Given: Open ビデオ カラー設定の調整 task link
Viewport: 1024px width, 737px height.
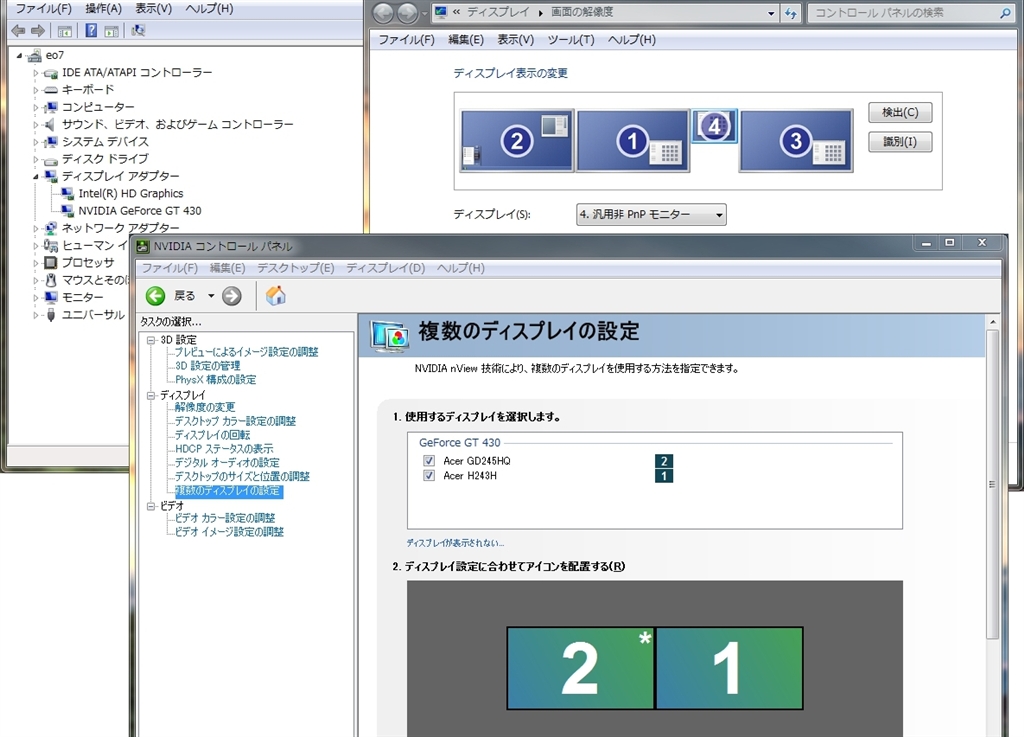Looking at the screenshot, I should point(225,518).
